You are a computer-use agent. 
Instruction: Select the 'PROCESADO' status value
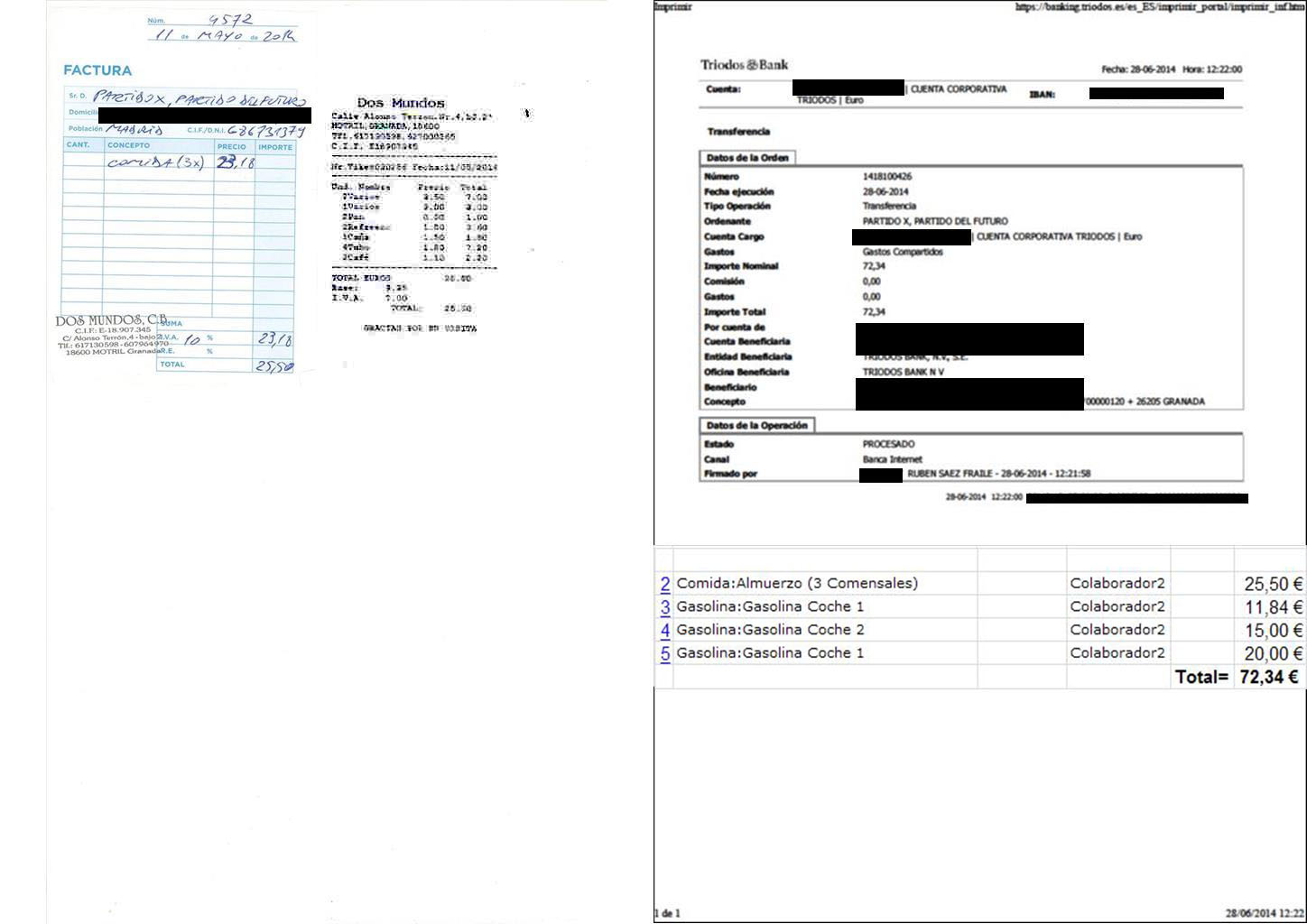[x=889, y=444]
